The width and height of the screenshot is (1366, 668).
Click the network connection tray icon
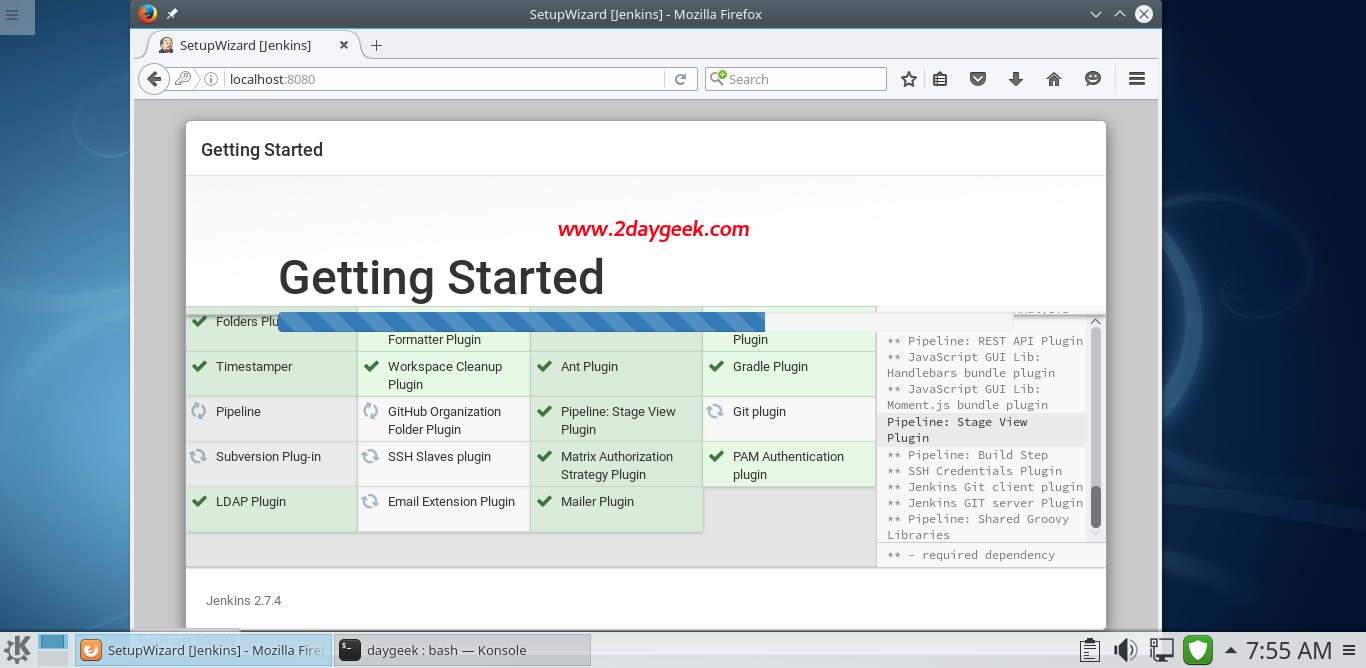(1161, 650)
